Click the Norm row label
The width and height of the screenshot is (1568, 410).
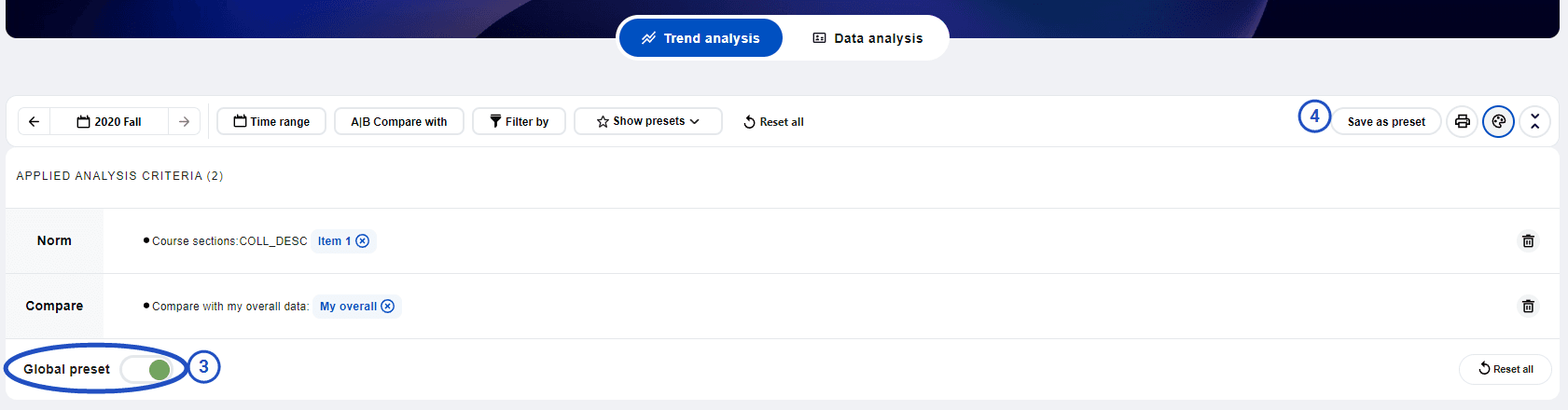[x=54, y=240]
